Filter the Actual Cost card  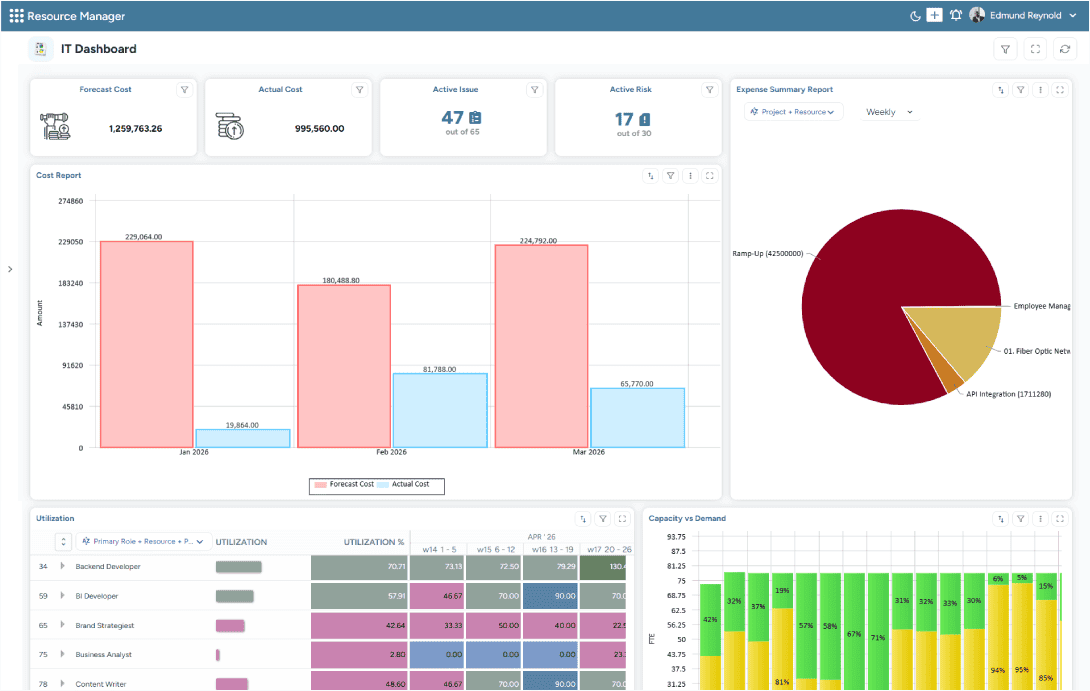pos(359,90)
